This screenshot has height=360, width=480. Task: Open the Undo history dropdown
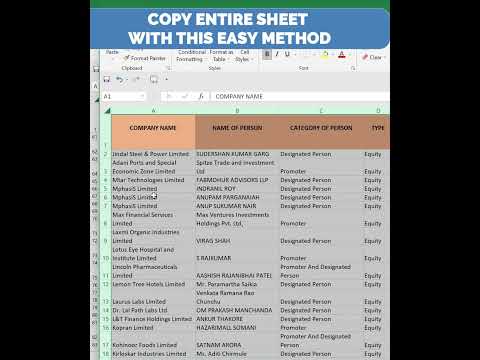click(x=127, y=80)
